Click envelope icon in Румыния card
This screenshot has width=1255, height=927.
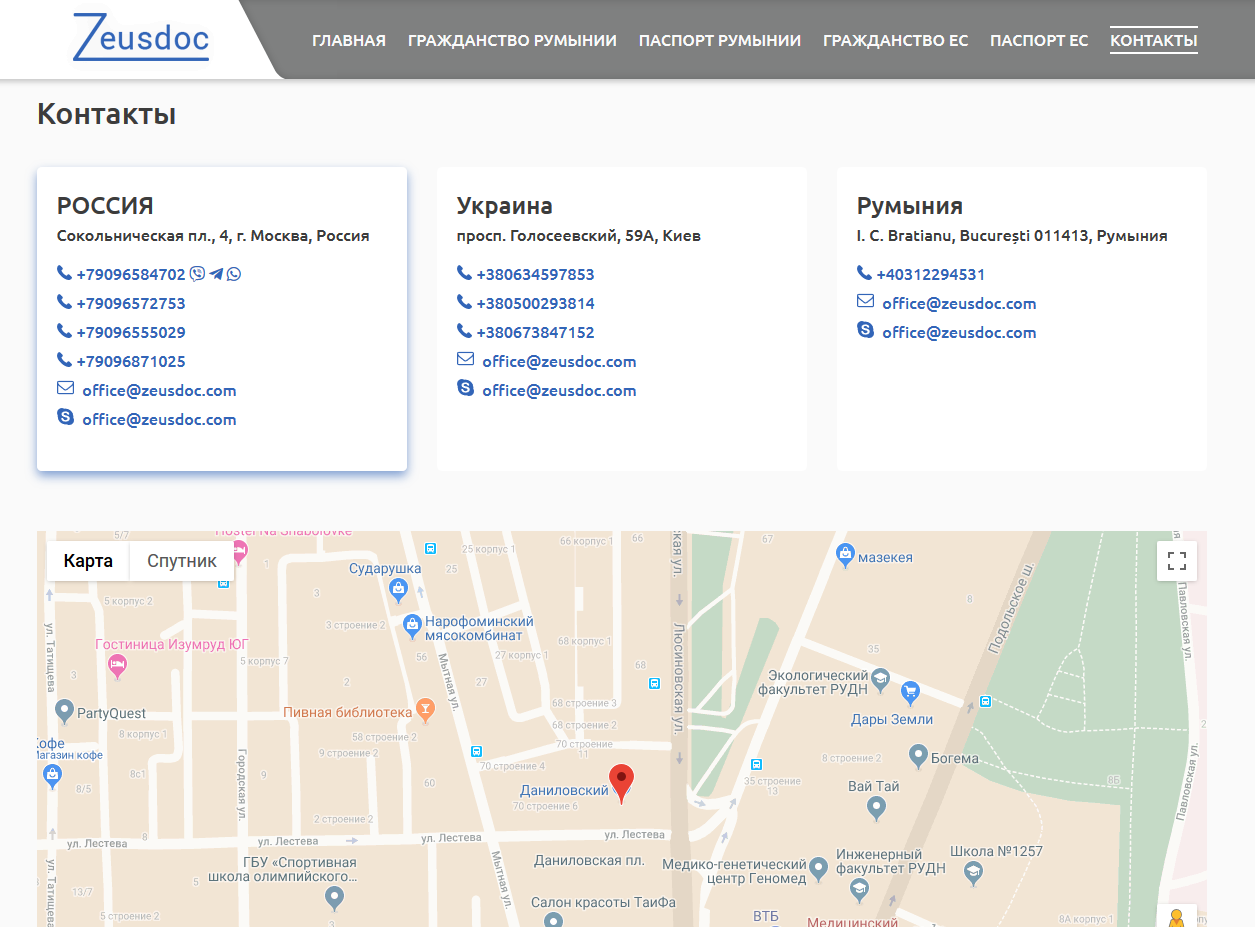(865, 301)
